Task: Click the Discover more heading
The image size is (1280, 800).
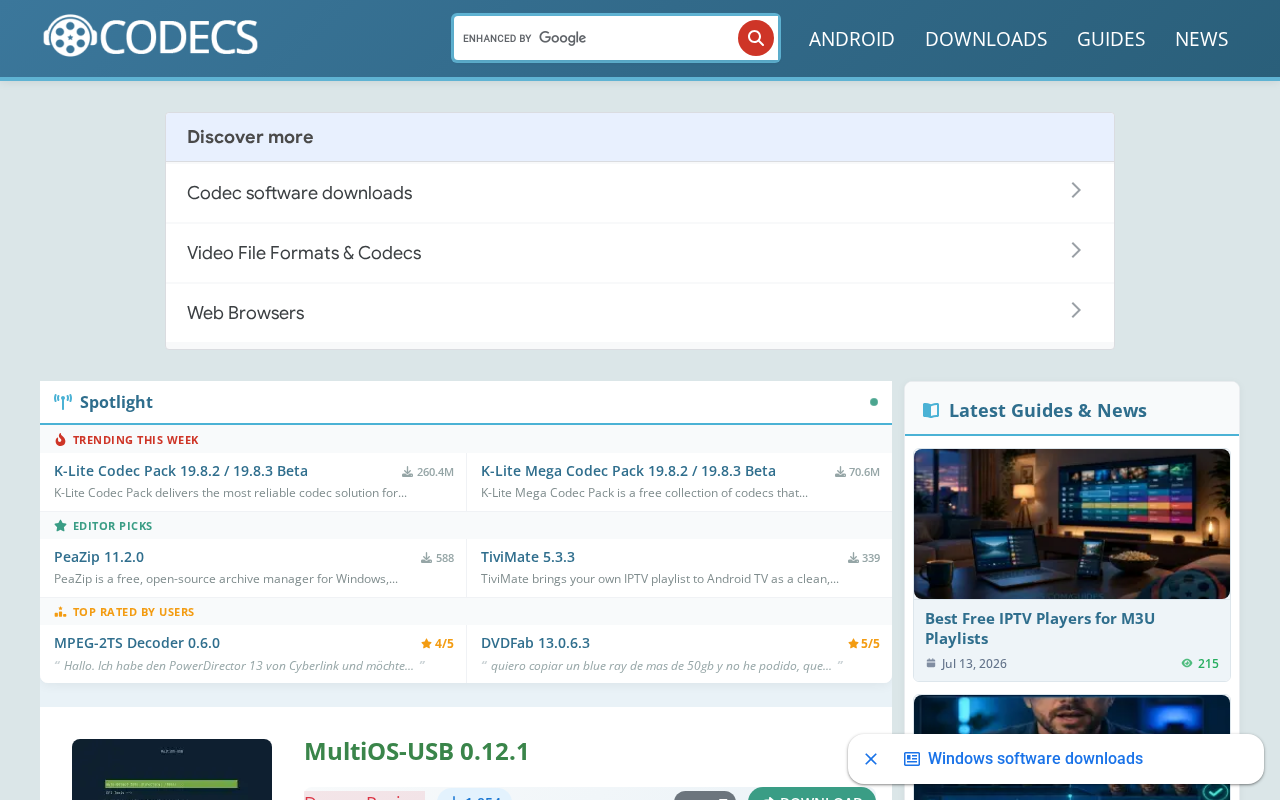Action: 250,137
